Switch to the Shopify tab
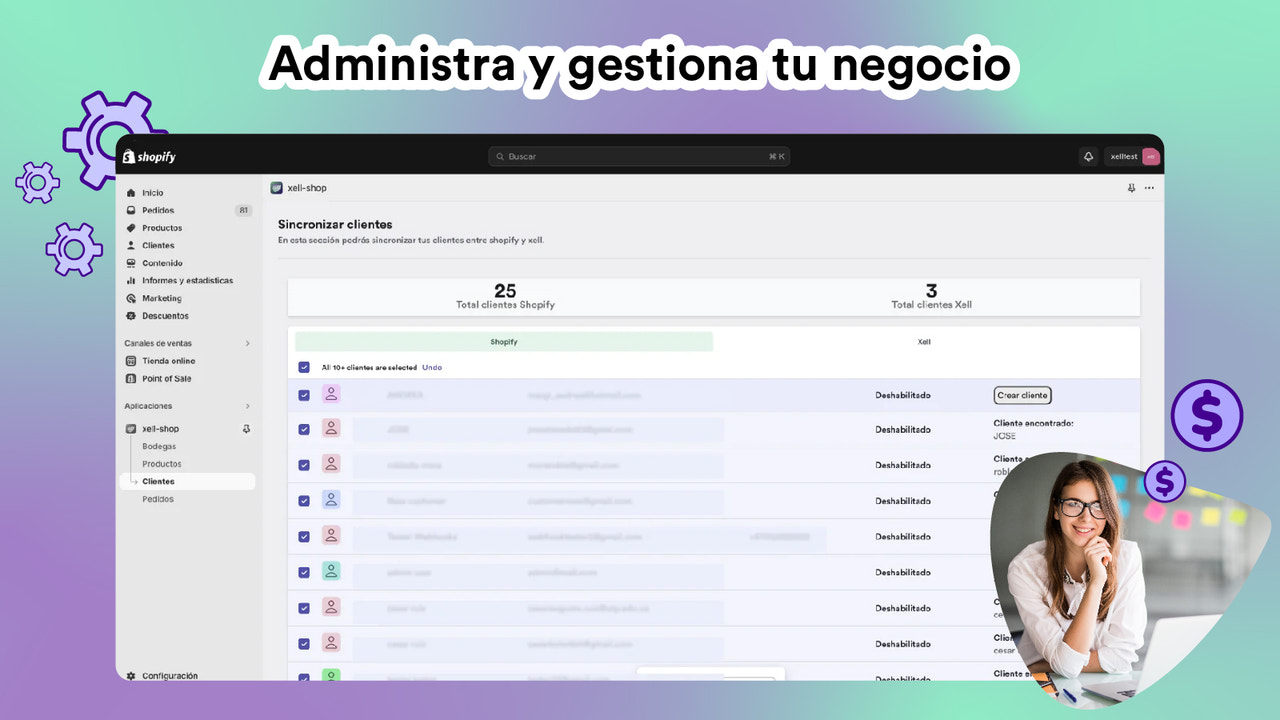The width and height of the screenshot is (1280, 720). tap(504, 342)
